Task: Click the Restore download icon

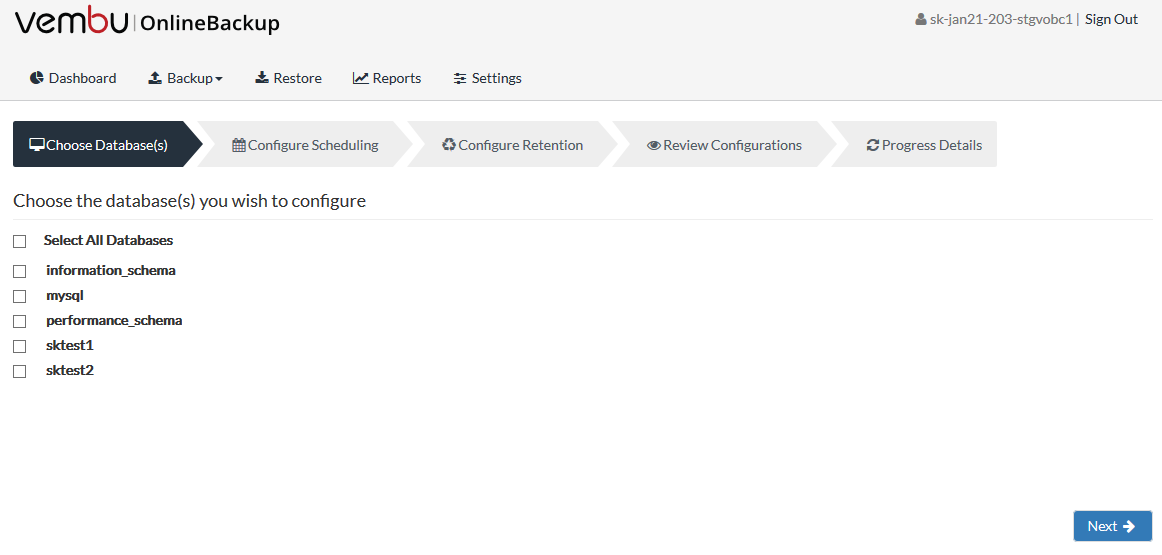Action: pos(262,78)
